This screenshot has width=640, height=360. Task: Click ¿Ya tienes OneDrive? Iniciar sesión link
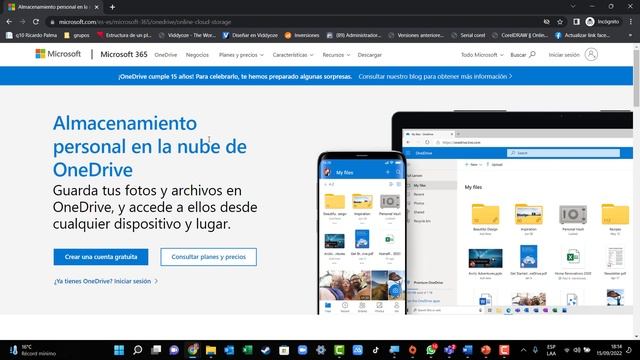coord(106,281)
